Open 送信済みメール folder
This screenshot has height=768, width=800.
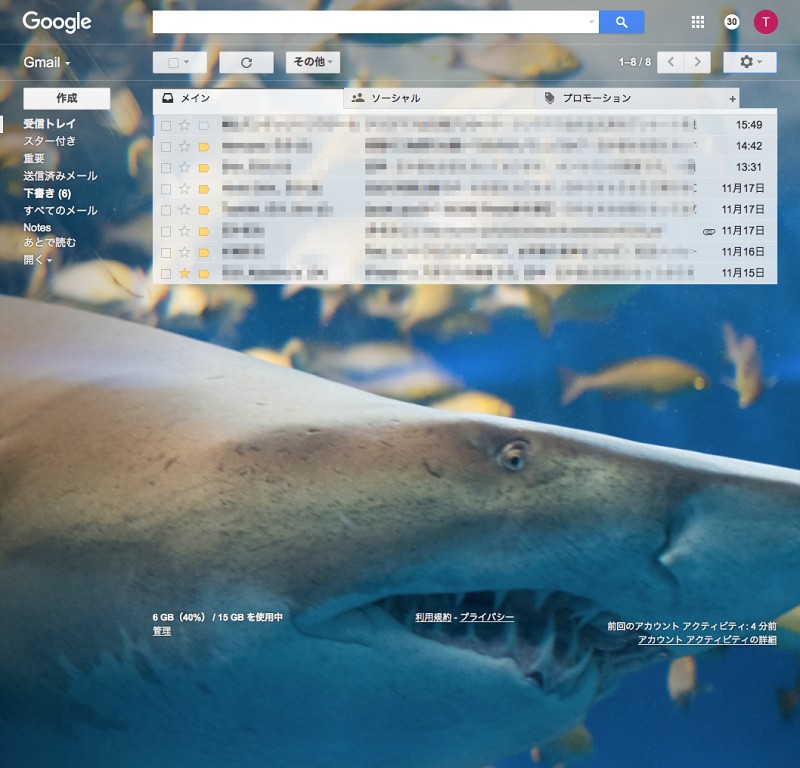[x=60, y=176]
